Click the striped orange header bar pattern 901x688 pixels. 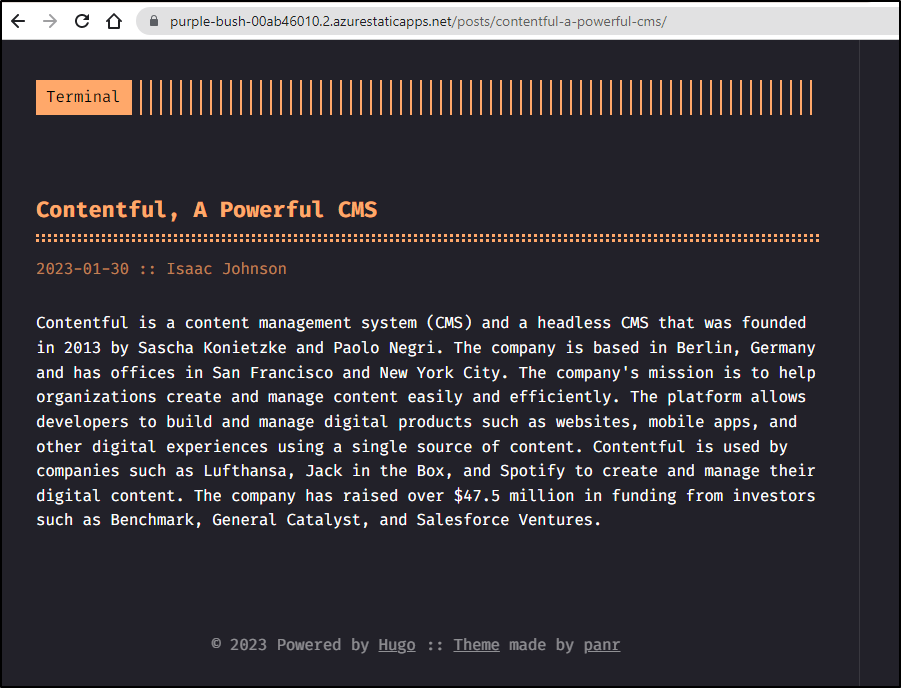coord(476,97)
